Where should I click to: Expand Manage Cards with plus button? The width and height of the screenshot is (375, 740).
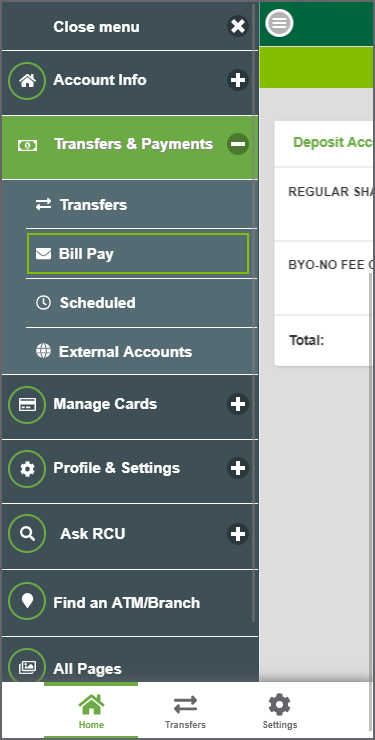click(238, 404)
